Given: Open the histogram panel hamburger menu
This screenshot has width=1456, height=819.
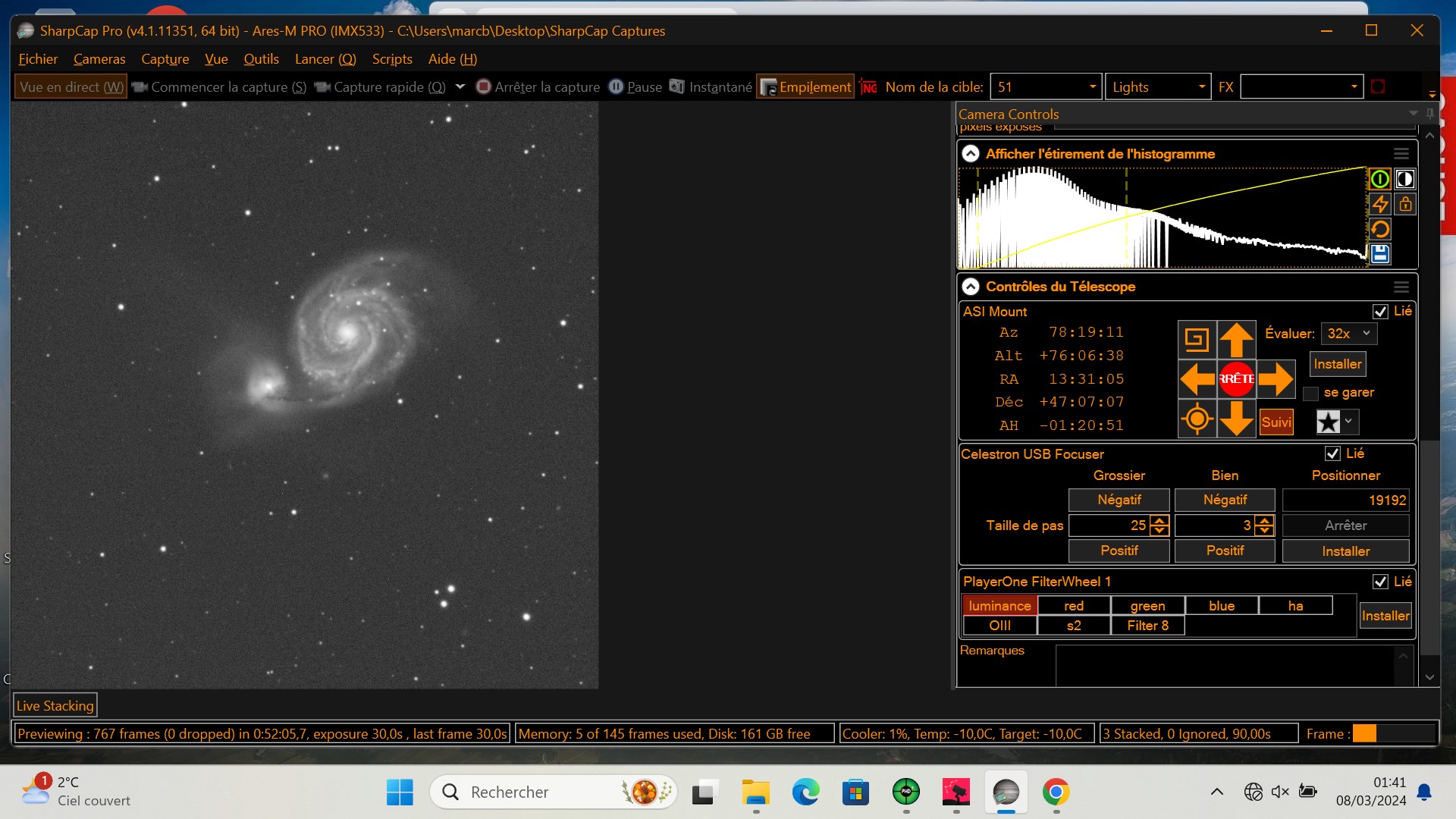Looking at the screenshot, I should coord(1401,152).
